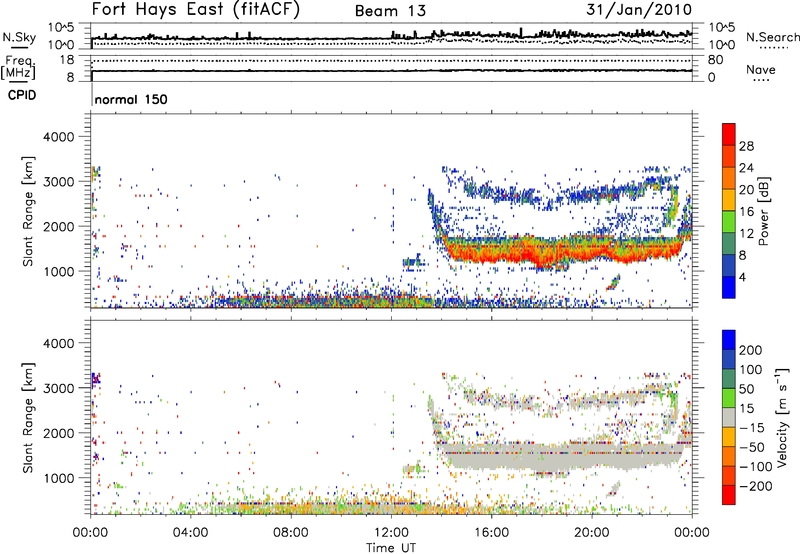
Task: Click the 16:00 time axis tick label
Action: [491, 533]
